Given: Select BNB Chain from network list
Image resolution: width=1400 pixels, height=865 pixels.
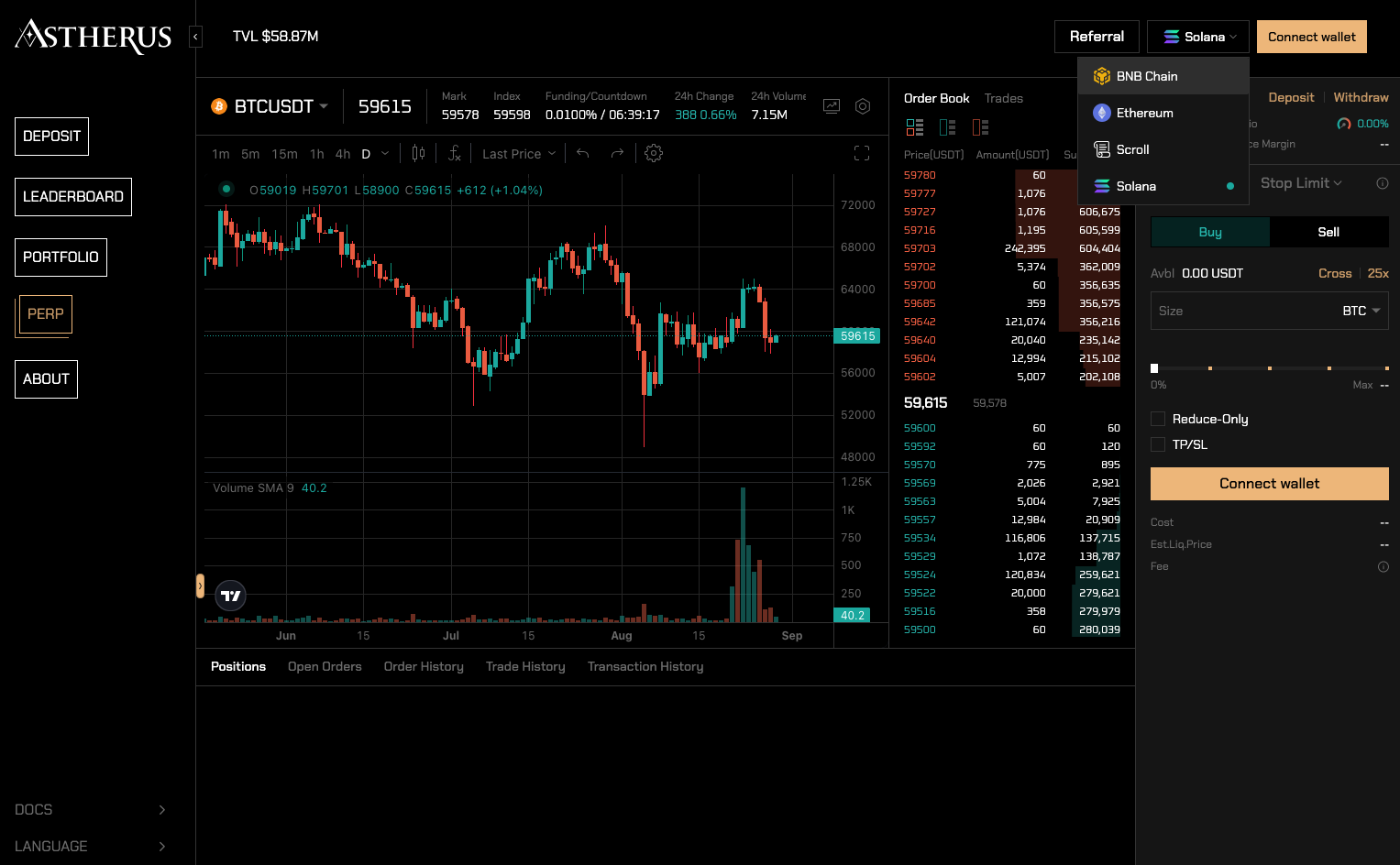Looking at the screenshot, I should [x=1163, y=76].
